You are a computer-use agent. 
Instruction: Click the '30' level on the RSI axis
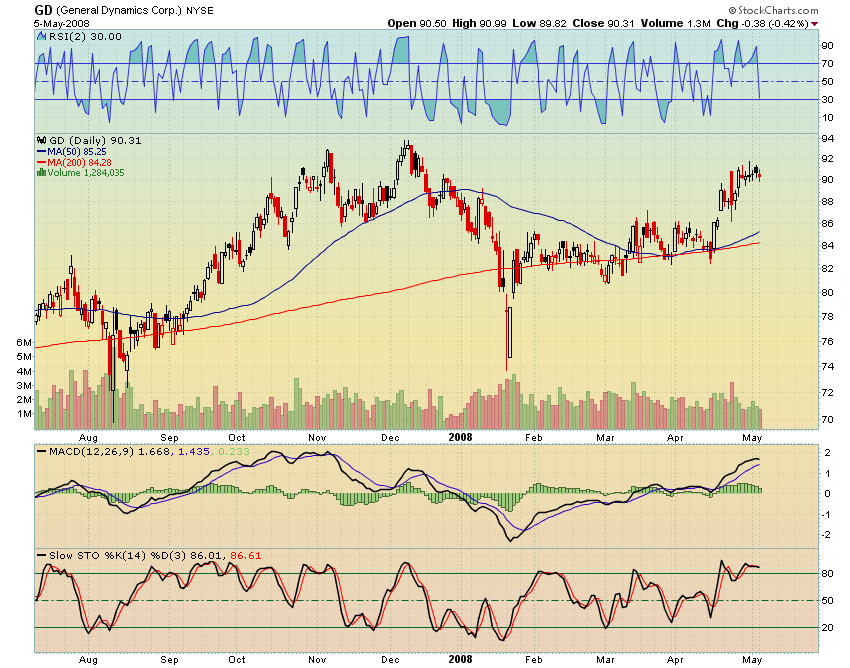(x=827, y=100)
